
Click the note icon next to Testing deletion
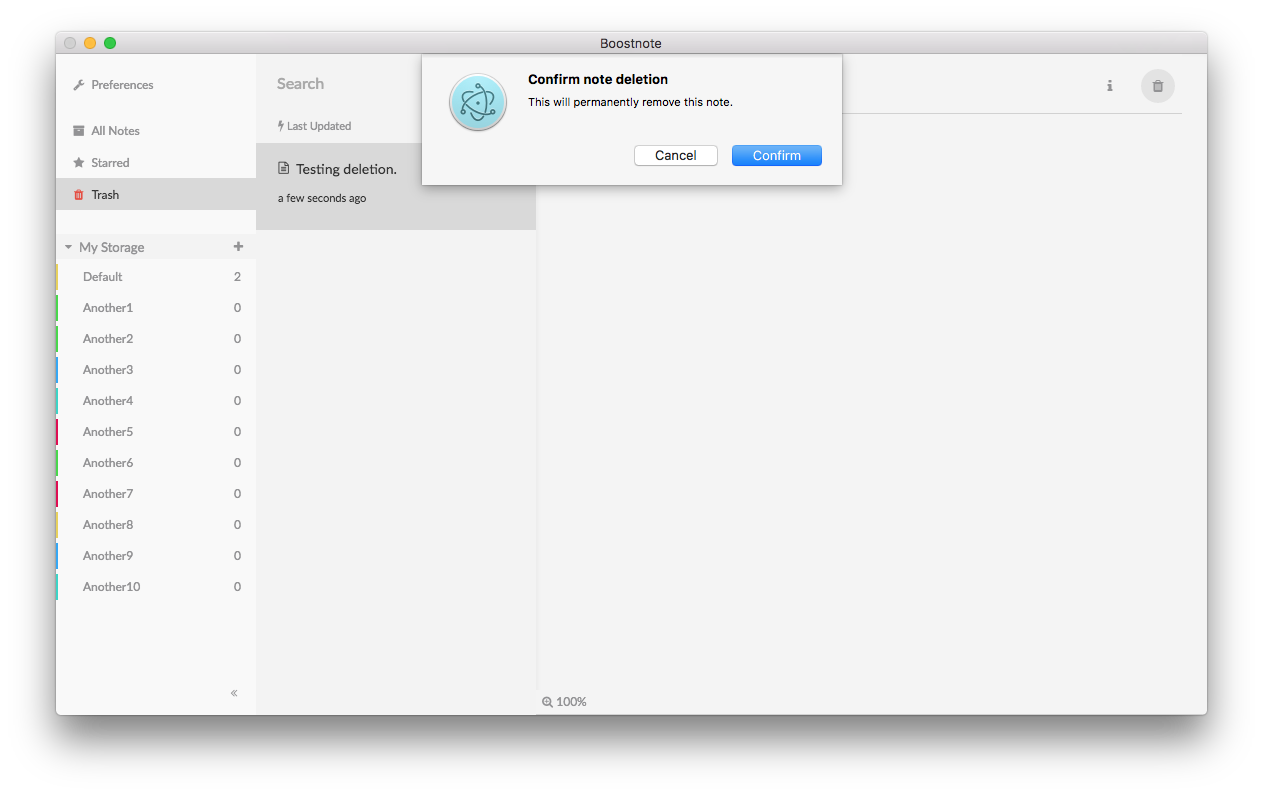283,168
